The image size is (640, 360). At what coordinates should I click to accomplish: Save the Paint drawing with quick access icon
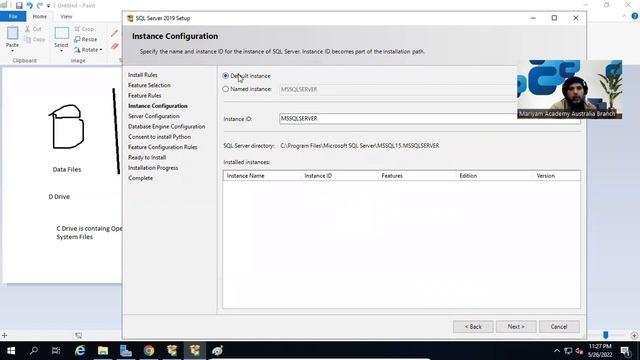click(x=19, y=5)
